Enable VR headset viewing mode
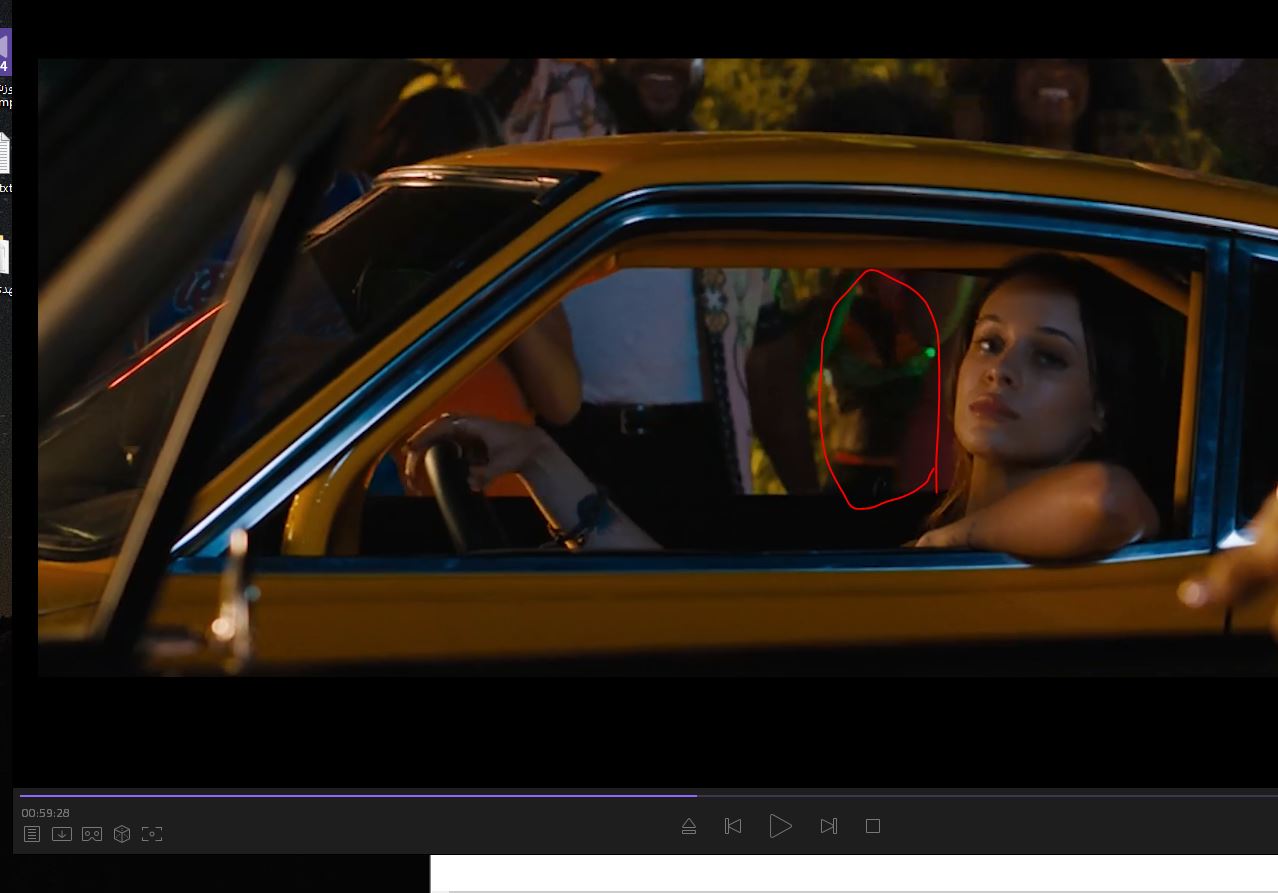This screenshot has width=1278, height=893. (x=92, y=834)
